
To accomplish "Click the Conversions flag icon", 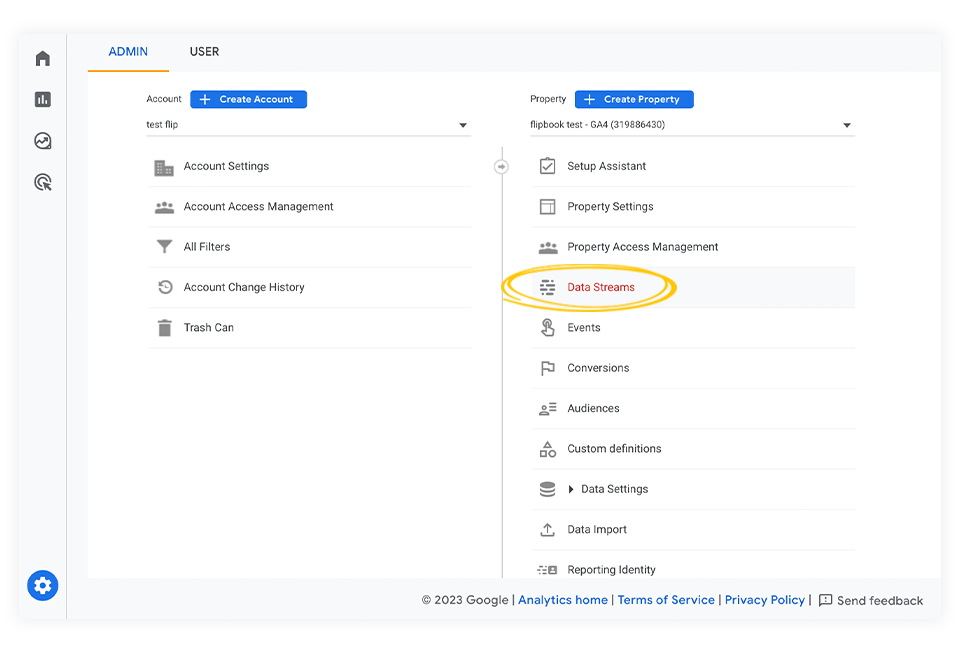I will click(547, 368).
